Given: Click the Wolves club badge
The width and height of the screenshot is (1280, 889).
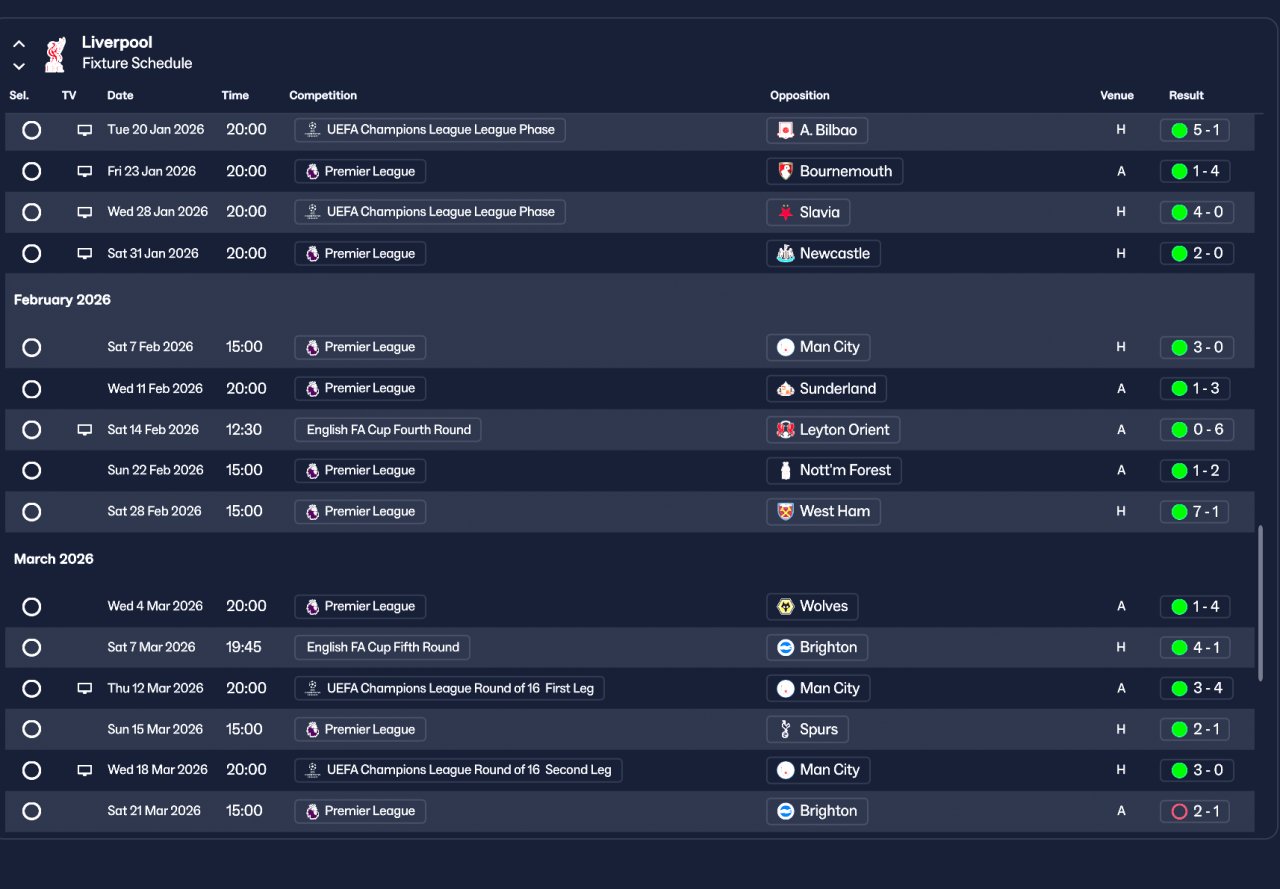Looking at the screenshot, I should (785, 606).
